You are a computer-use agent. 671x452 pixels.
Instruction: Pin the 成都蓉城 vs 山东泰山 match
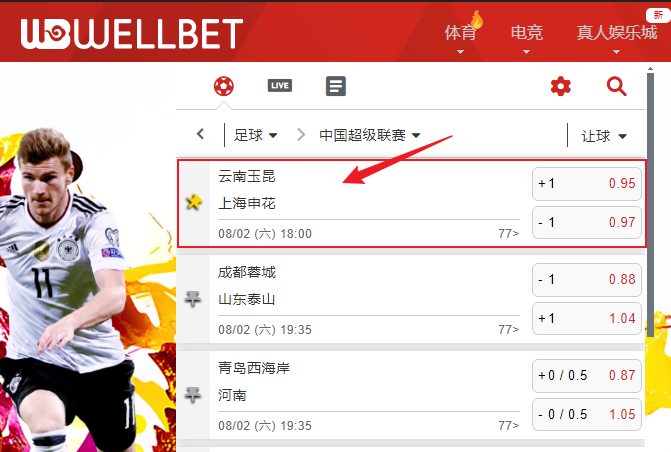click(x=193, y=298)
